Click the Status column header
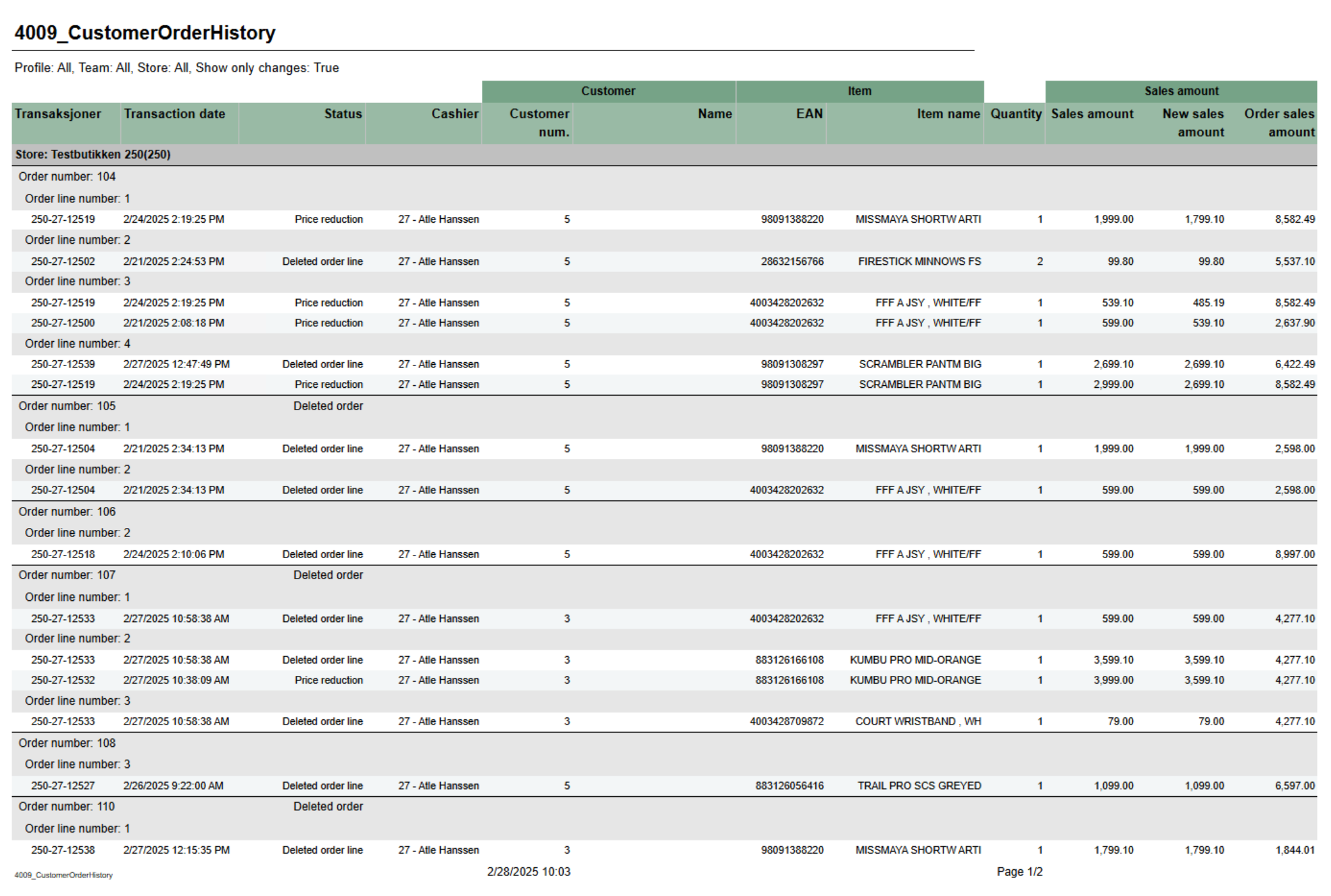Screen dimensions: 1331x896 coord(342,114)
